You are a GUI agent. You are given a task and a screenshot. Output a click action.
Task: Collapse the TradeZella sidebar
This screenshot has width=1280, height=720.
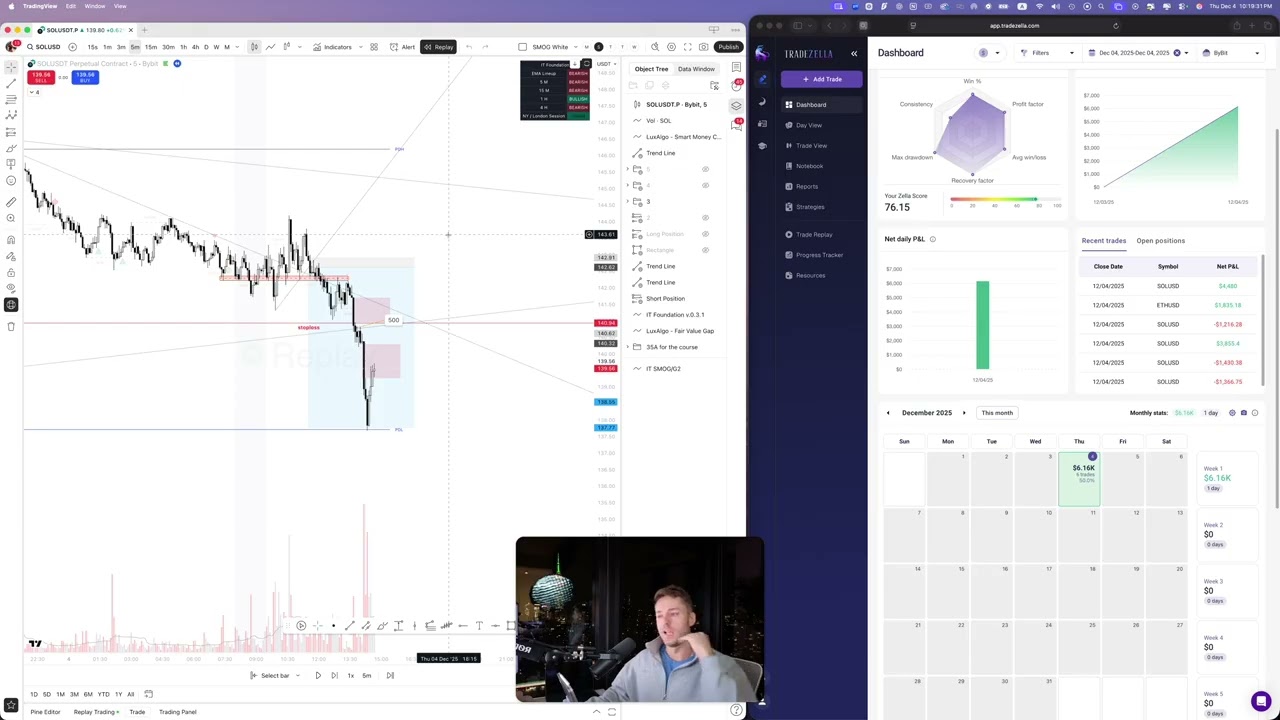pyautogui.click(x=854, y=53)
